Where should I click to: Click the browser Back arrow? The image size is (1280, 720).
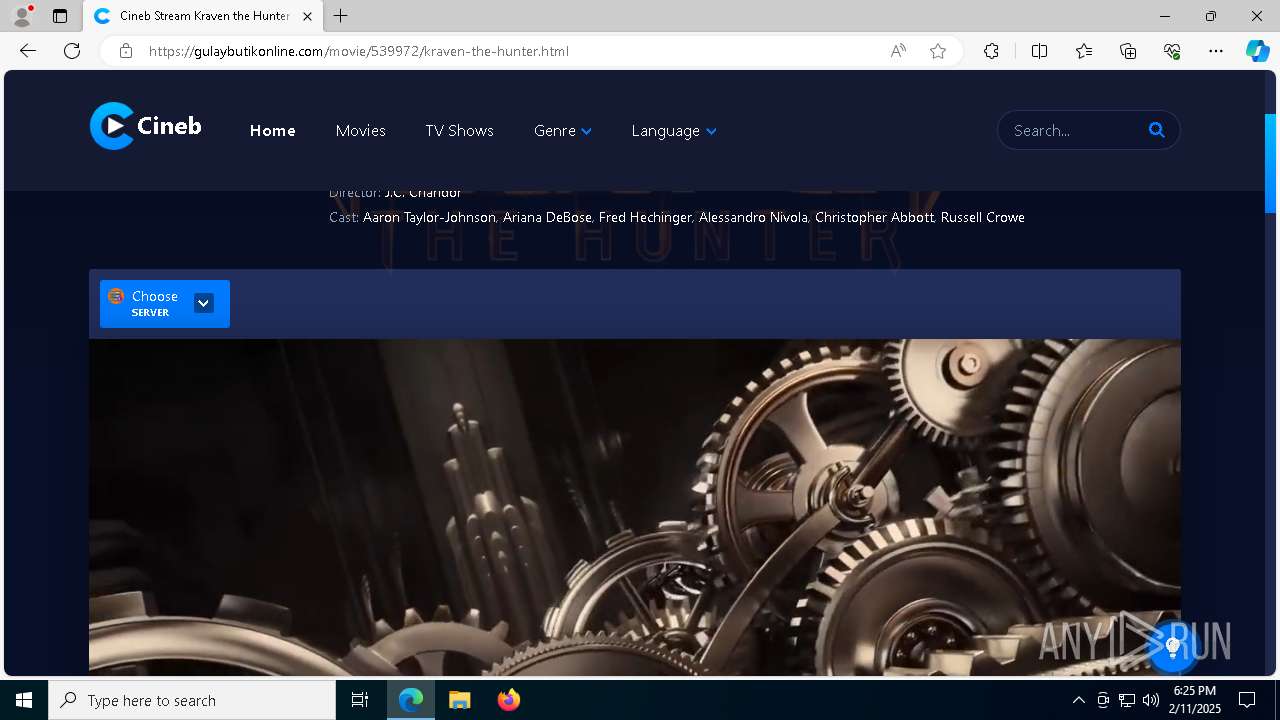(x=28, y=51)
